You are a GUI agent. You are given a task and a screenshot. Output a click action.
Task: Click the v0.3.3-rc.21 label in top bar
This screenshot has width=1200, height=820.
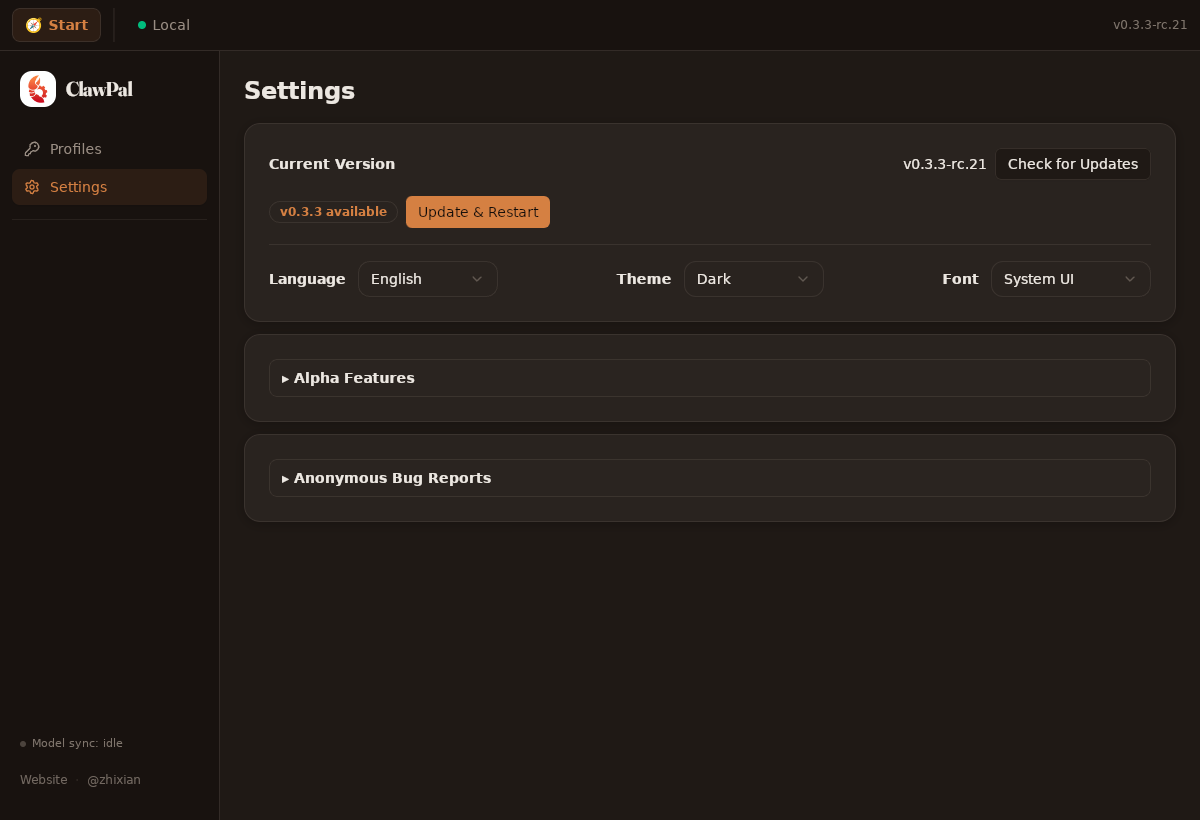tap(1150, 25)
